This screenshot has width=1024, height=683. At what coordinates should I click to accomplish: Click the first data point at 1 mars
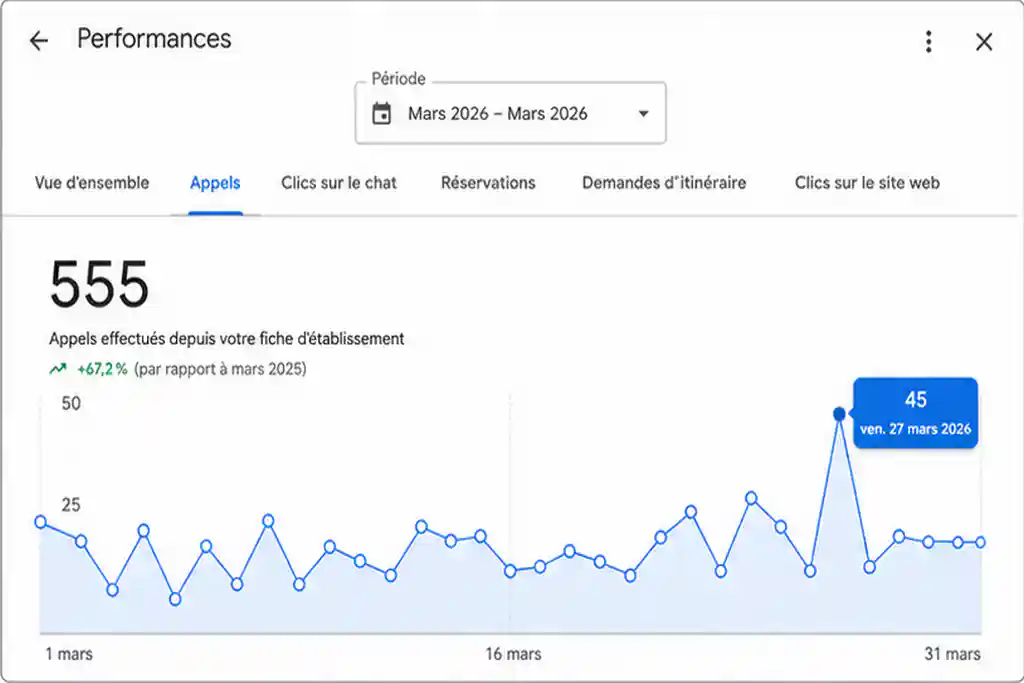click(40, 522)
